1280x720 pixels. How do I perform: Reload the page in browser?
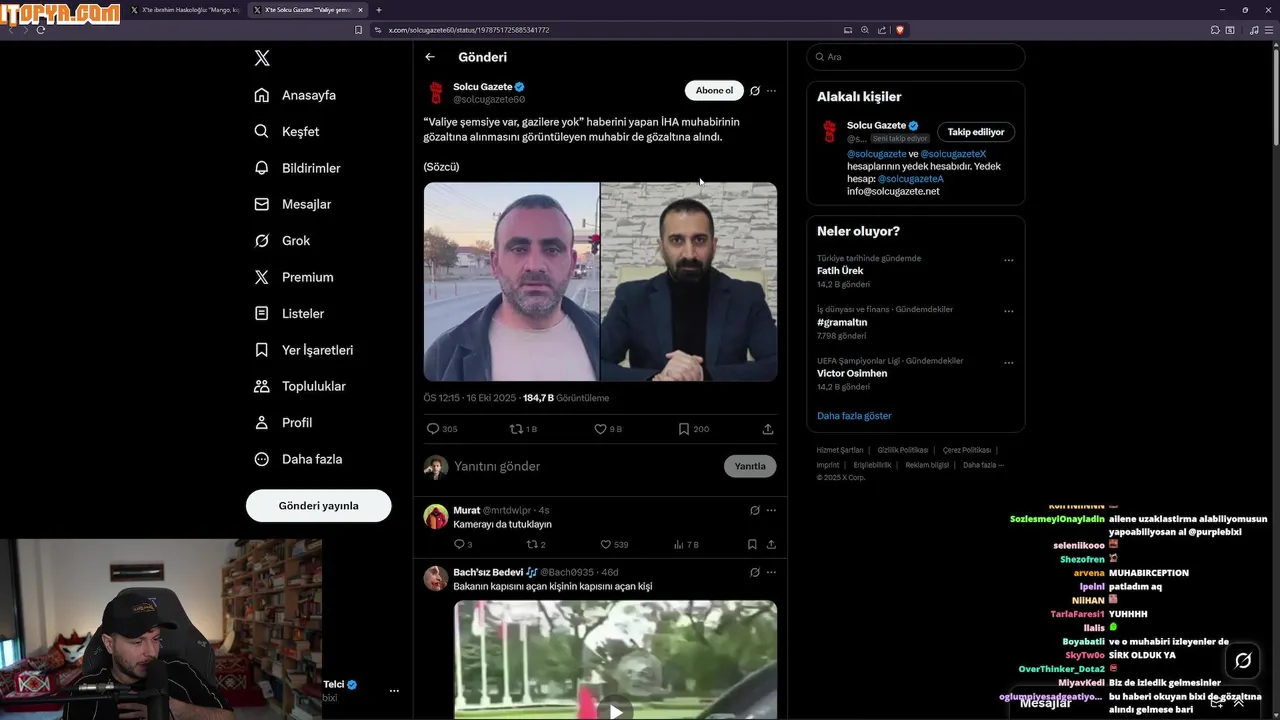pyautogui.click(x=41, y=30)
